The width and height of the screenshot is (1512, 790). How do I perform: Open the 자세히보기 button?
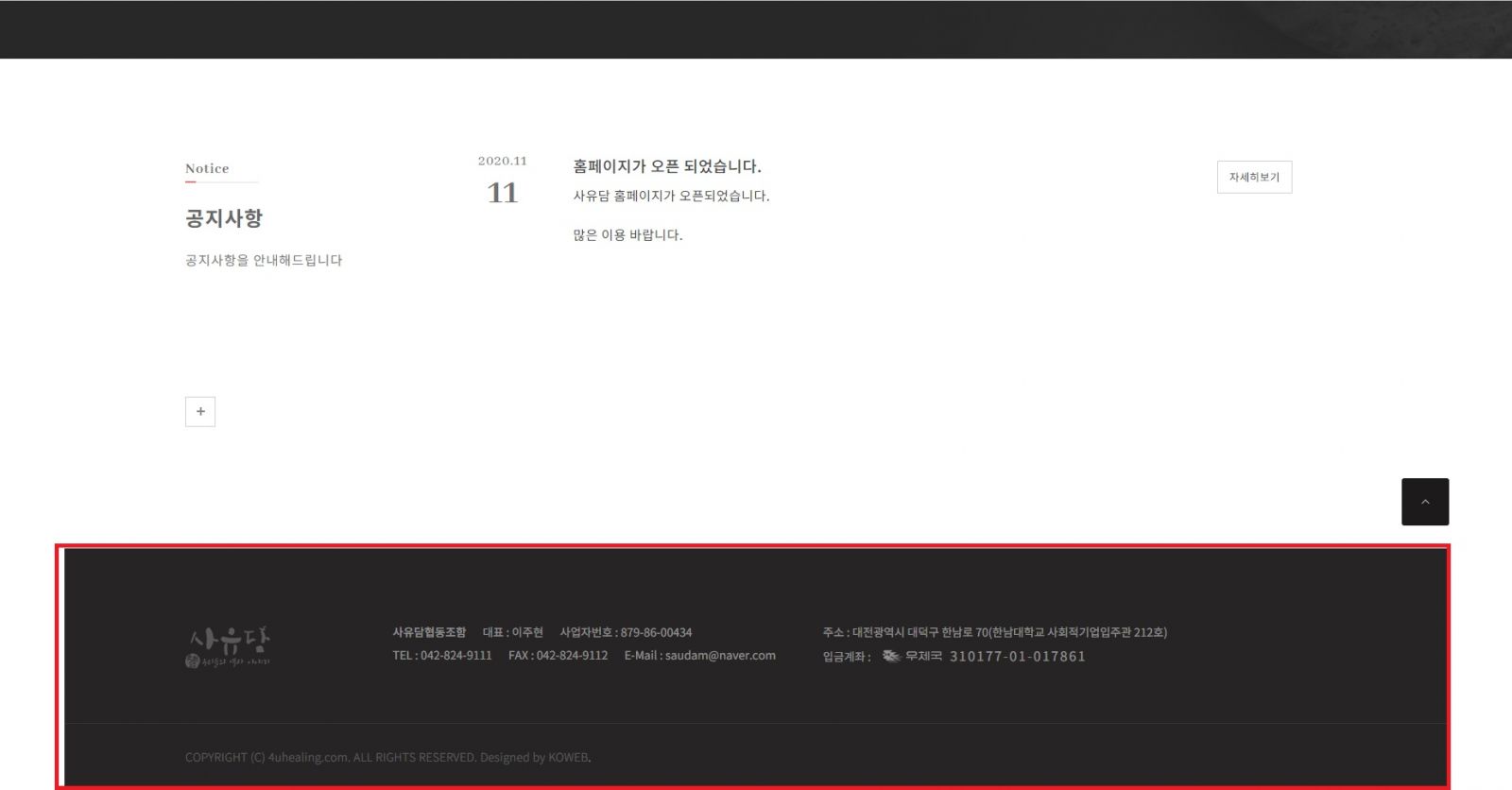click(1254, 178)
